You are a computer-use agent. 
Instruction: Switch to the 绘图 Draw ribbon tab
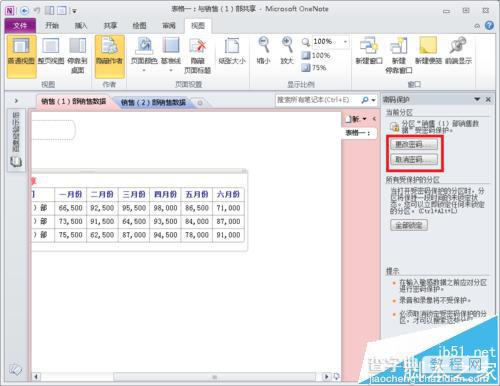coord(139,25)
